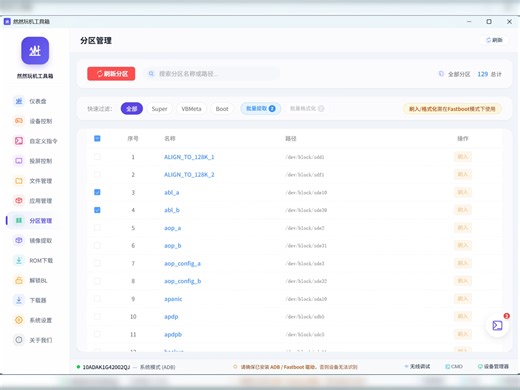The image size is (520, 390).
Task: Check the aop_config_b row checkbox
Action: (97, 281)
